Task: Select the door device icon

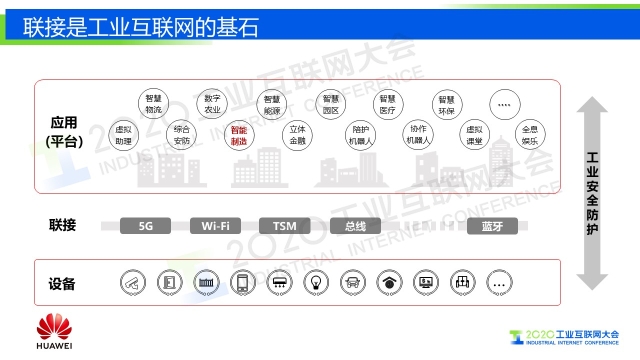Action: (x=170, y=282)
